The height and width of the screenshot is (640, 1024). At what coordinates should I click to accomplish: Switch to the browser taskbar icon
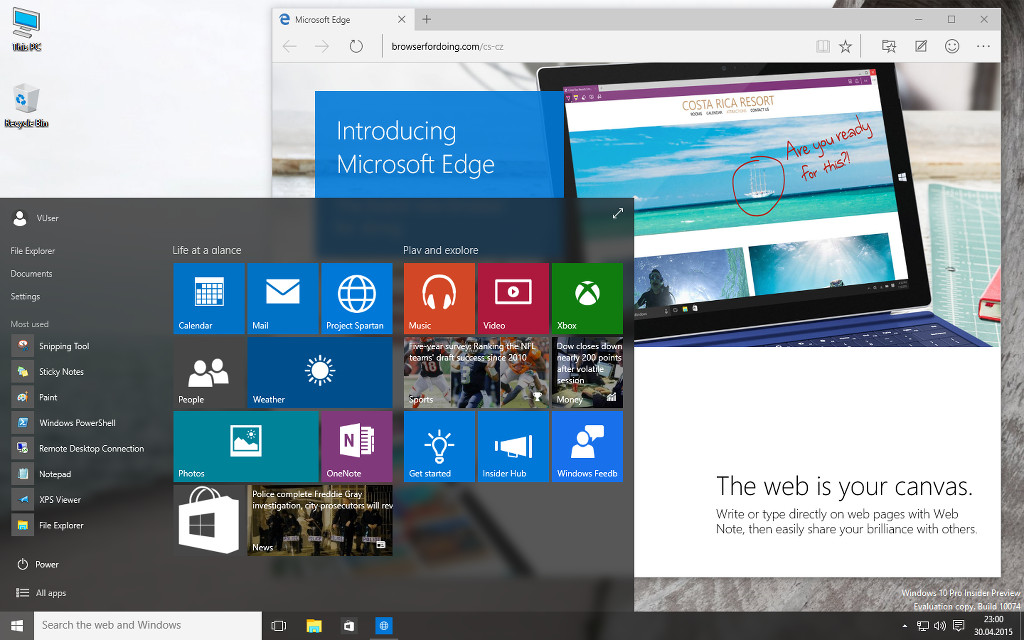[x=384, y=626]
